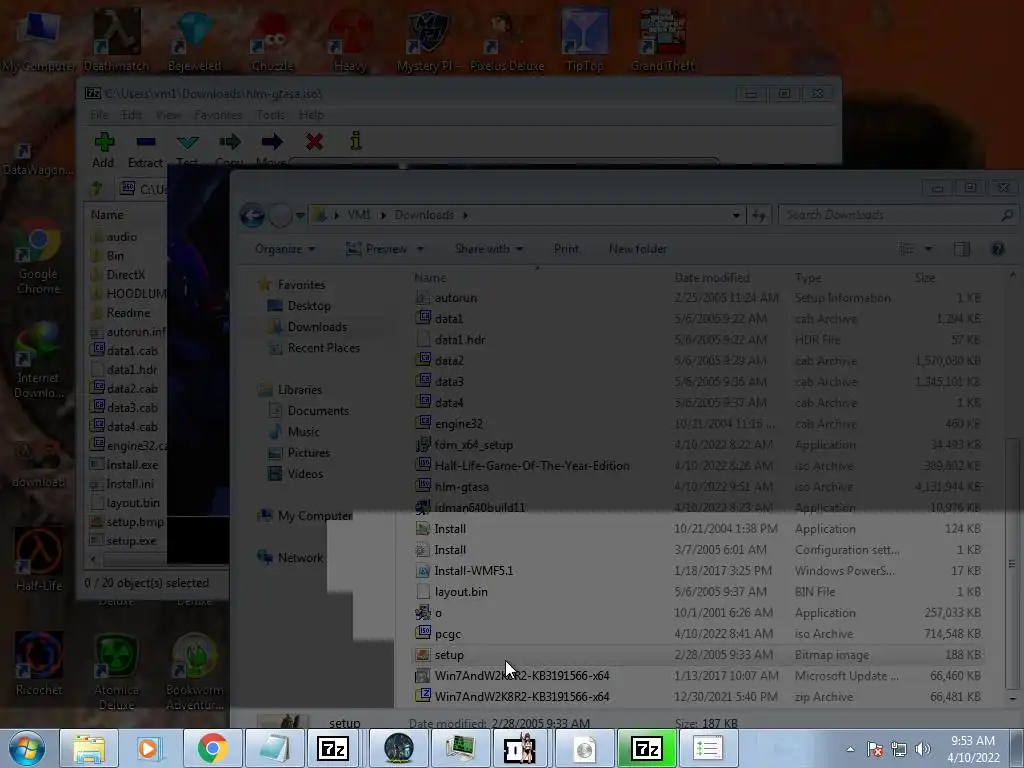Click the highlighted 7-Zip taskbar button
Image resolution: width=1024 pixels, height=768 pixels.
click(646, 748)
